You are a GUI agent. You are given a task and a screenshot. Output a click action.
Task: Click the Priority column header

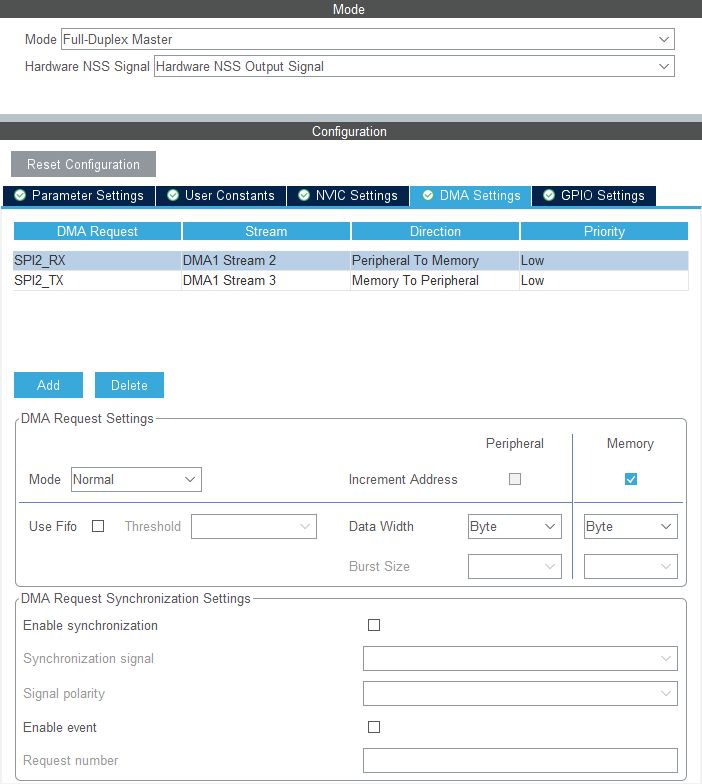pos(604,231)
